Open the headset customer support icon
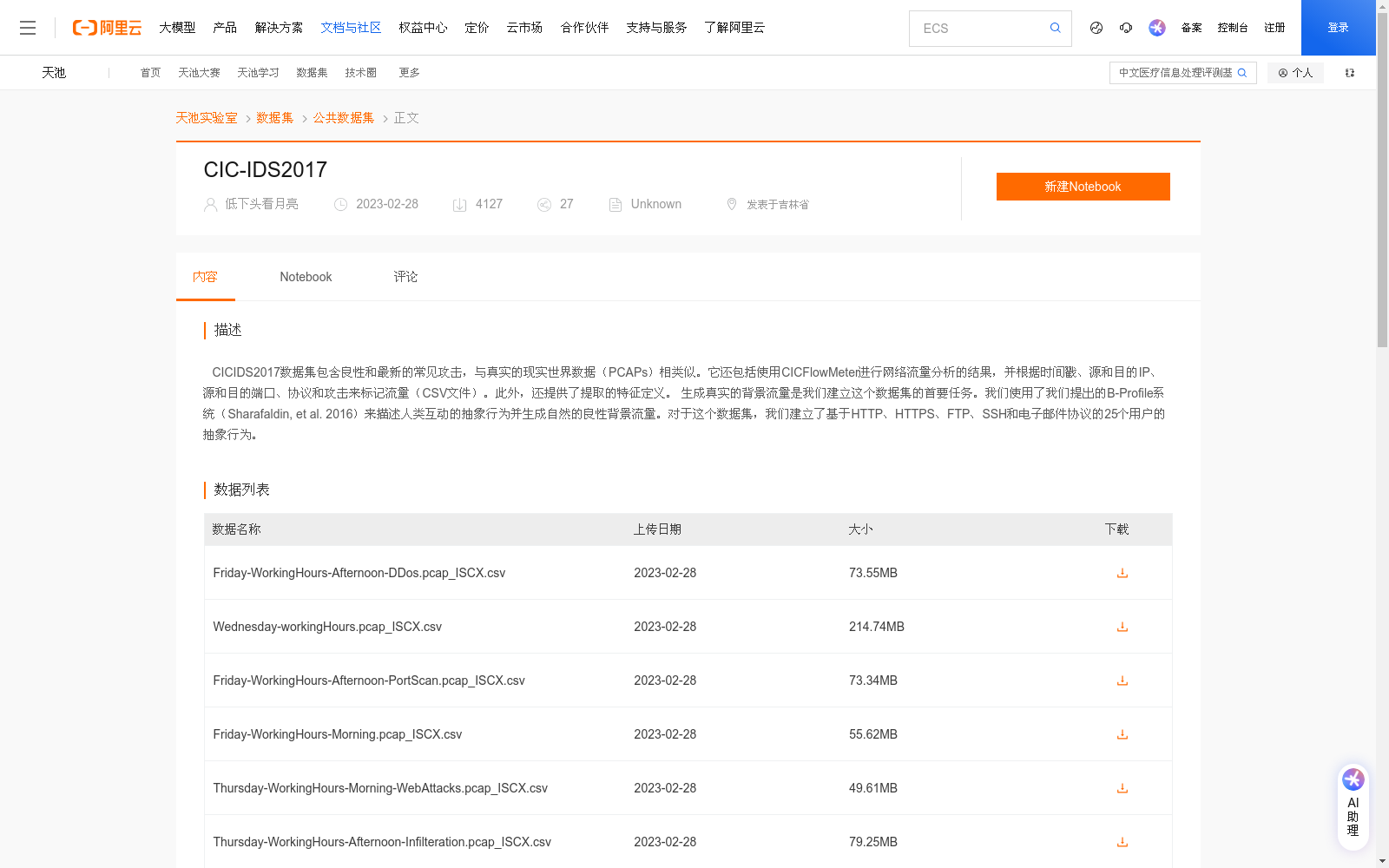 pos(1126,28)
